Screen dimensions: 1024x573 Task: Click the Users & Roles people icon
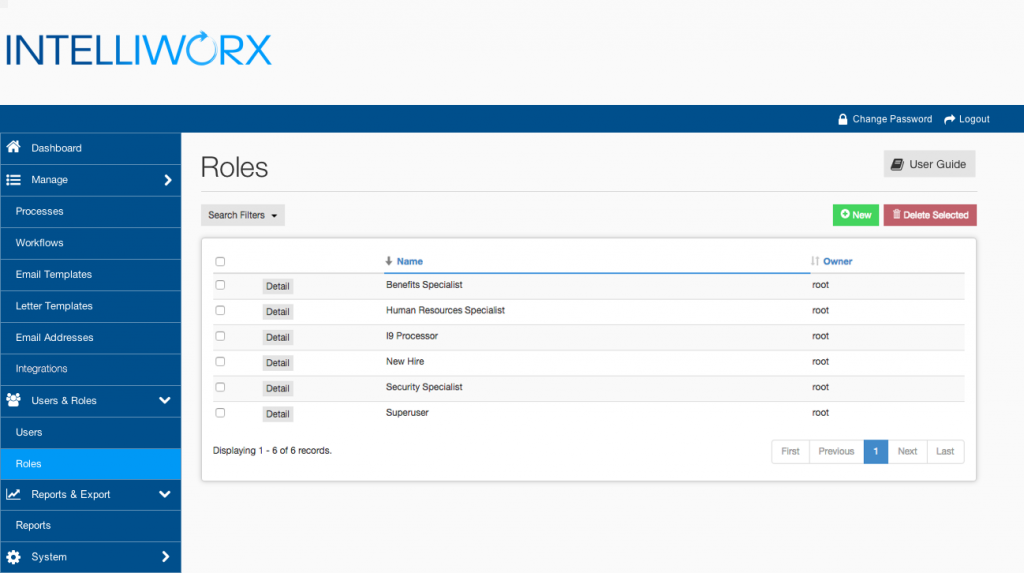click(14, 400)
